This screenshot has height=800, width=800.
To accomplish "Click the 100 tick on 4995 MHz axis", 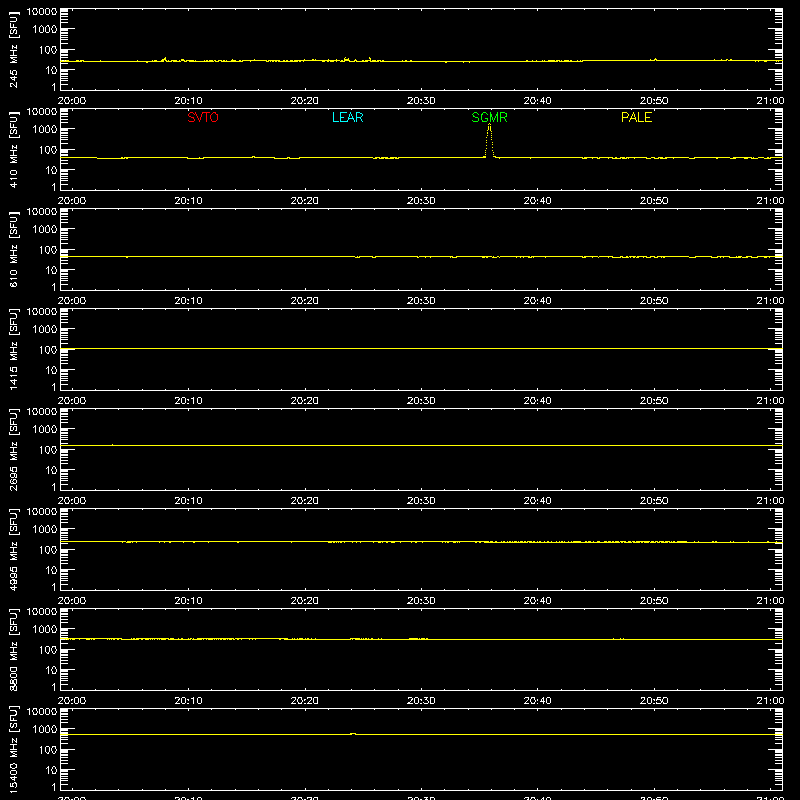I will [x=48, y=550].
